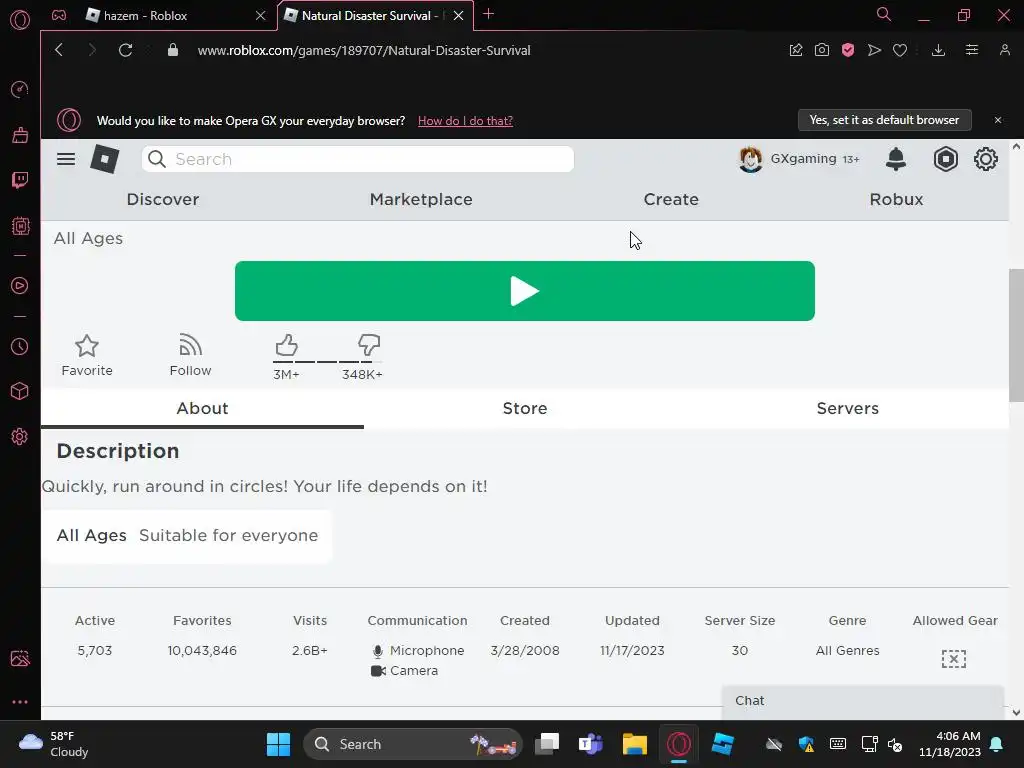Open the shopping bag sidebar icon
Viewport: 1024px width, 768px height.
point(20,135)
